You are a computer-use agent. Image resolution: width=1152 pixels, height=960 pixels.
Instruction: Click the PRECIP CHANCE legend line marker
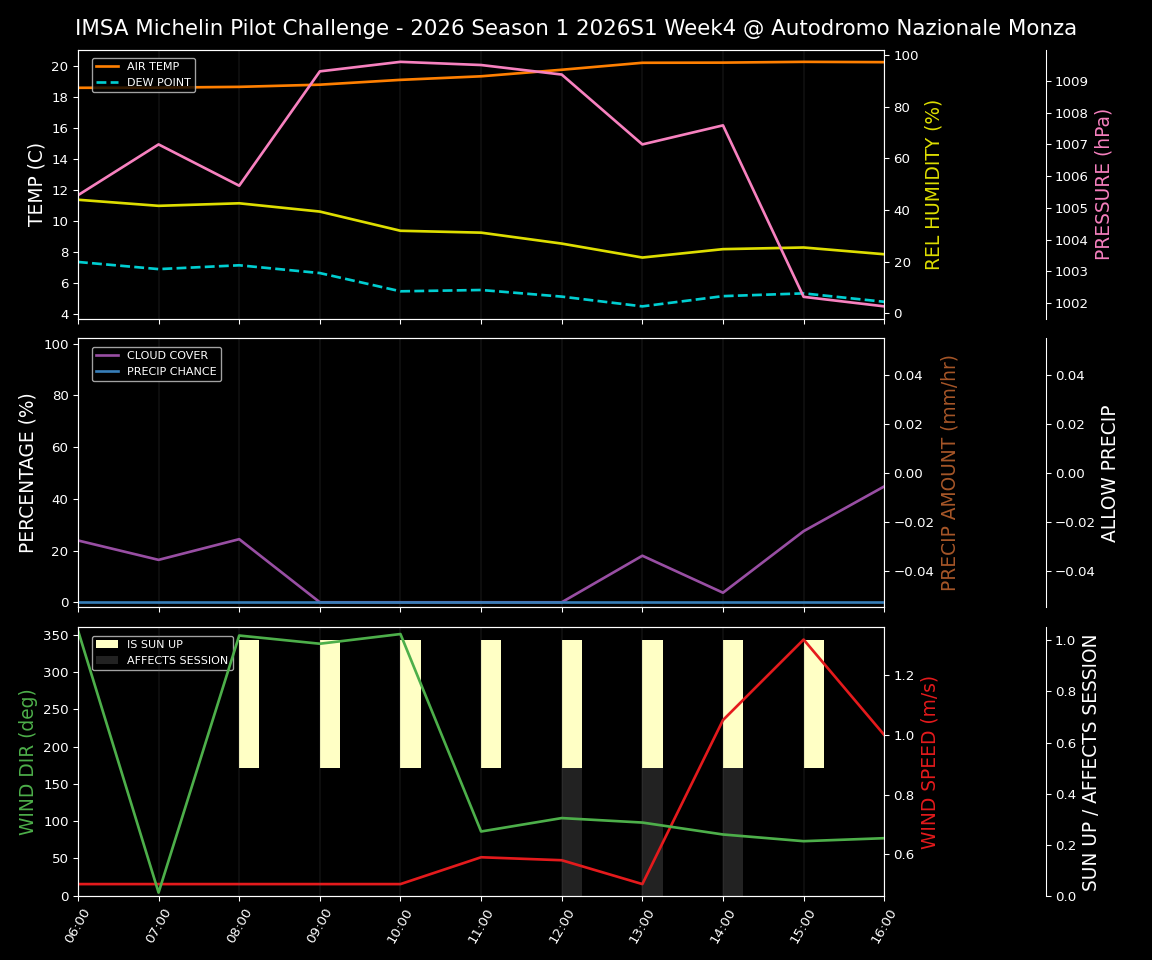pos(108,371)
